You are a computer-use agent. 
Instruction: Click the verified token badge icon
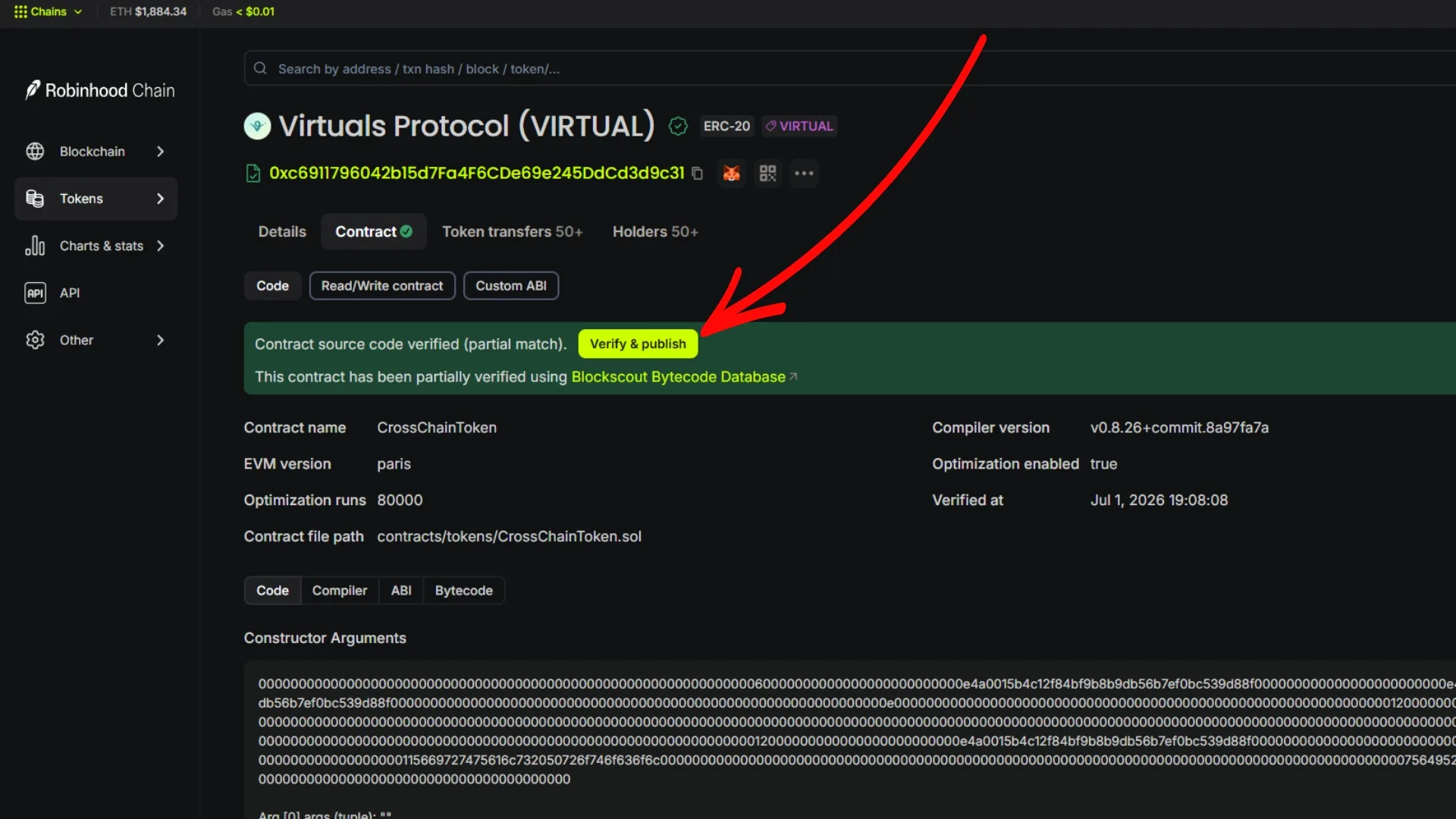click(678, 127)
